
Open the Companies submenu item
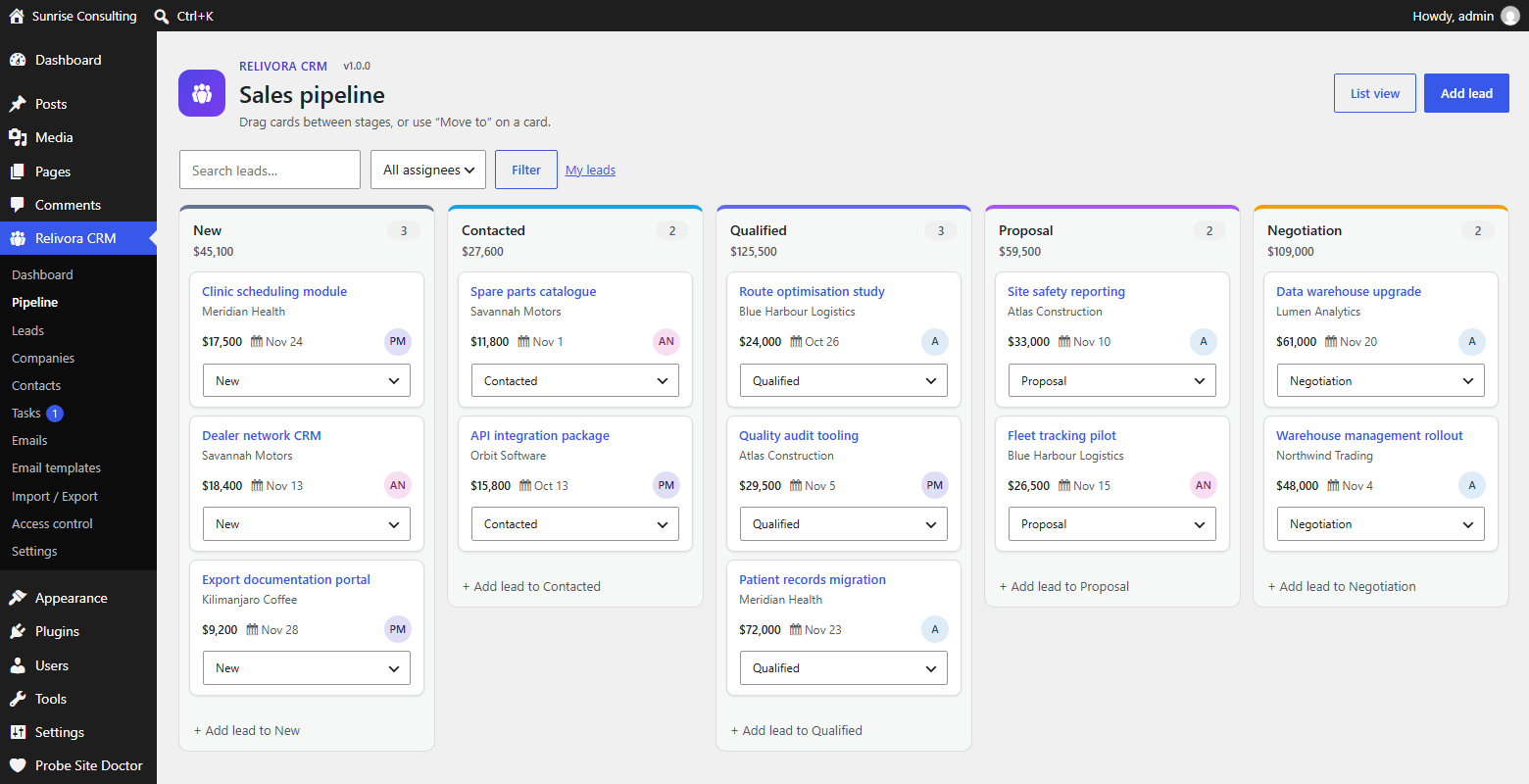[x=43, y=358]
